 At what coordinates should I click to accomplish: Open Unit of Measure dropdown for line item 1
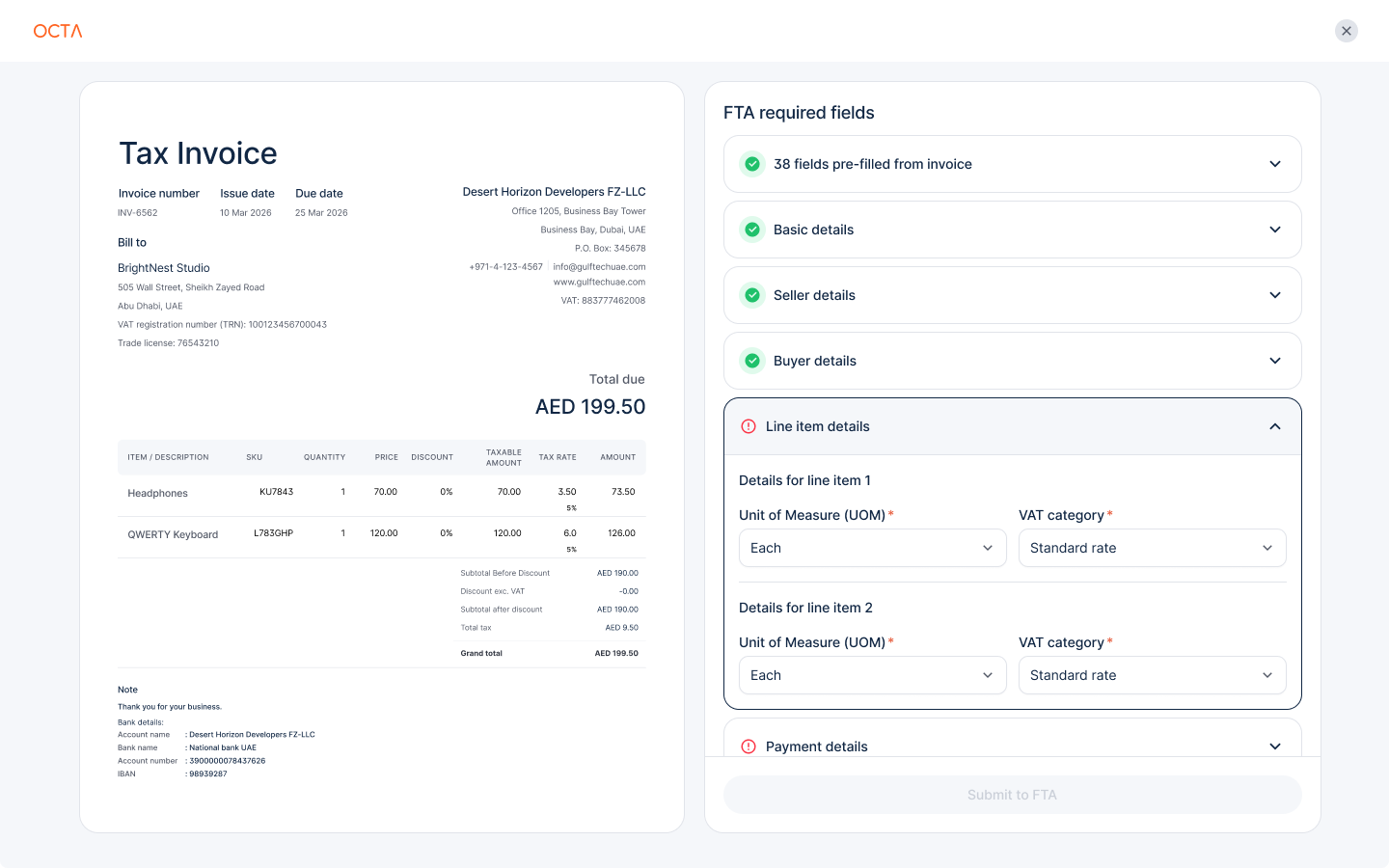(x=873, y=548)
